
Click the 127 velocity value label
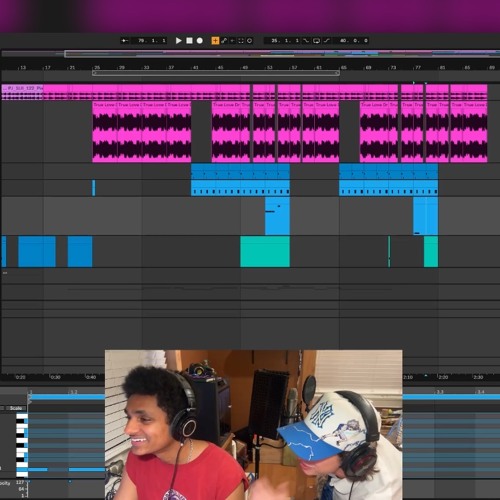(x=20, y=482)
